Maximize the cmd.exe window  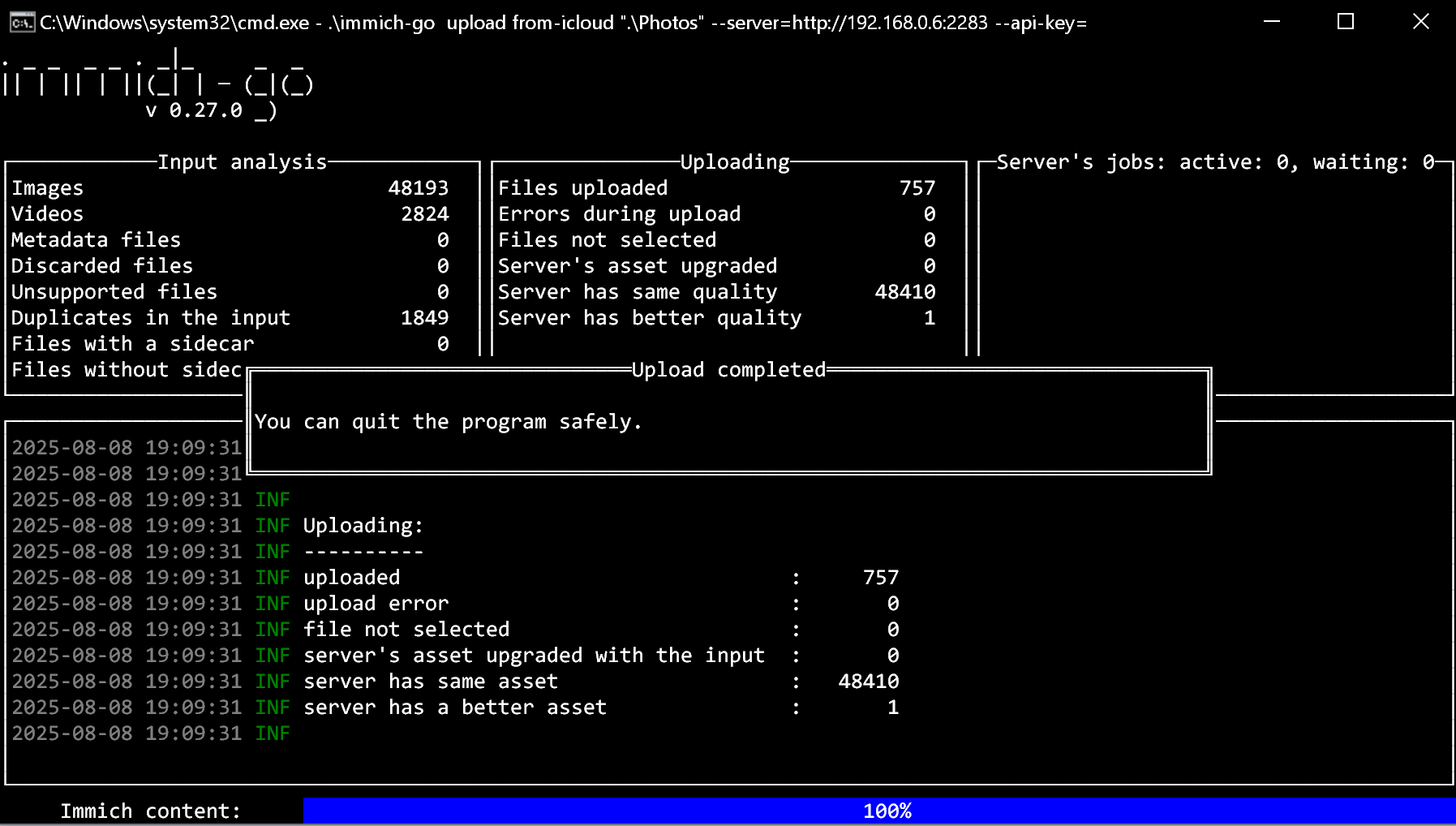pos(1346,22)
